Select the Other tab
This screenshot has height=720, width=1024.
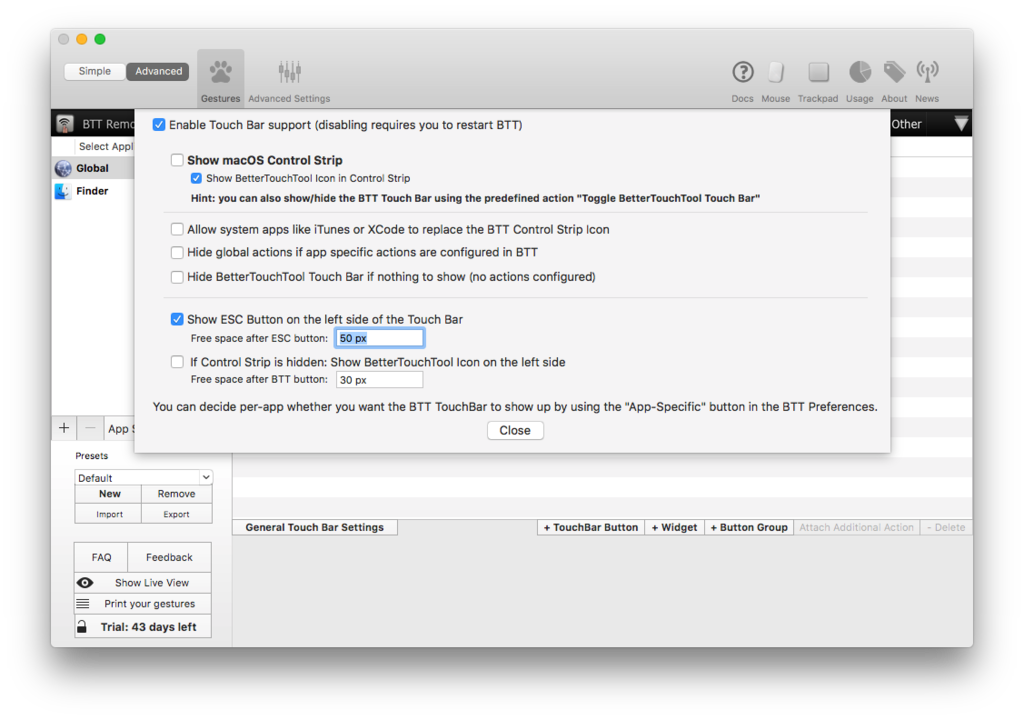906,124
